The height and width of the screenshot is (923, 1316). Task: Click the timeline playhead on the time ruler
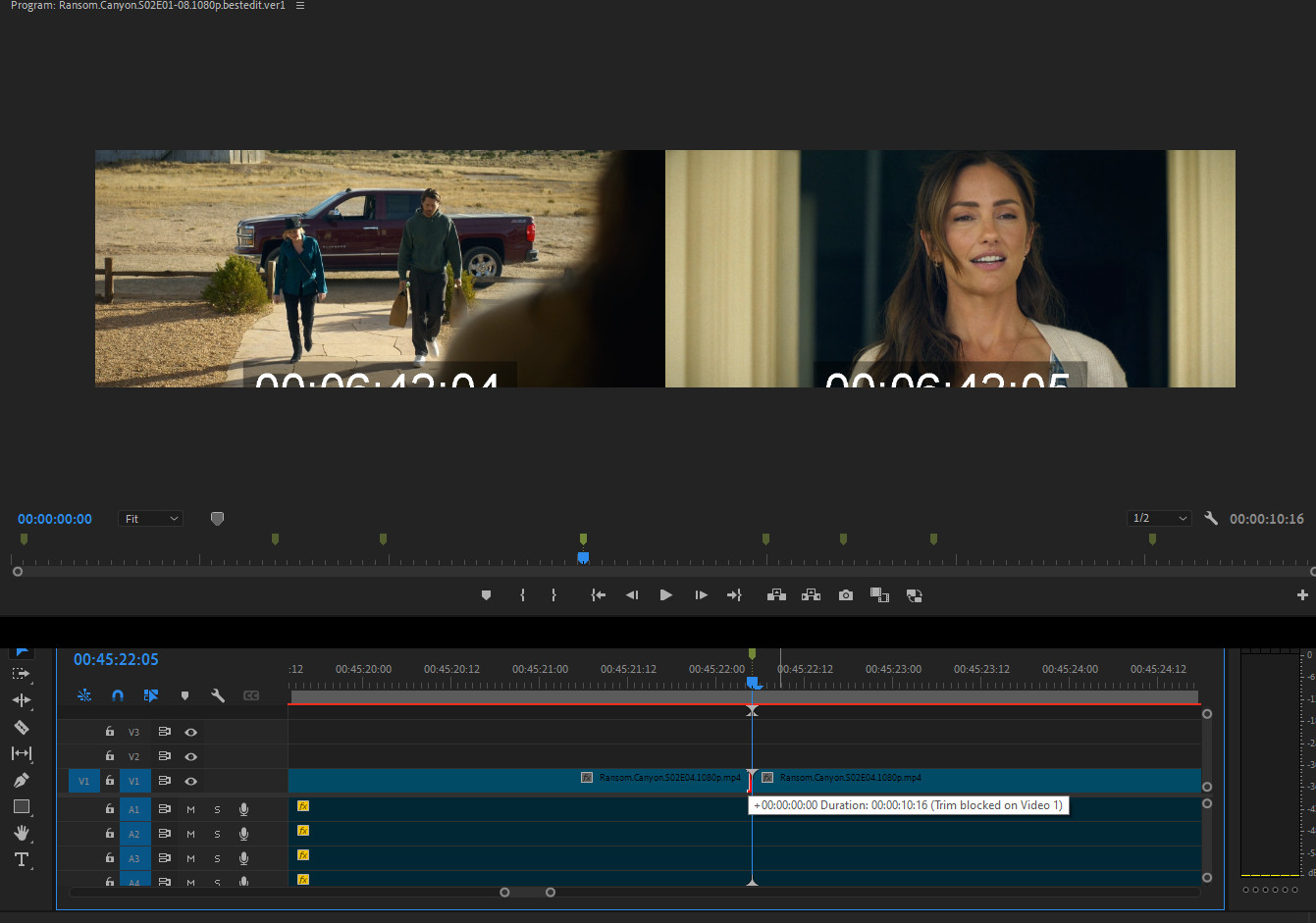753,682
